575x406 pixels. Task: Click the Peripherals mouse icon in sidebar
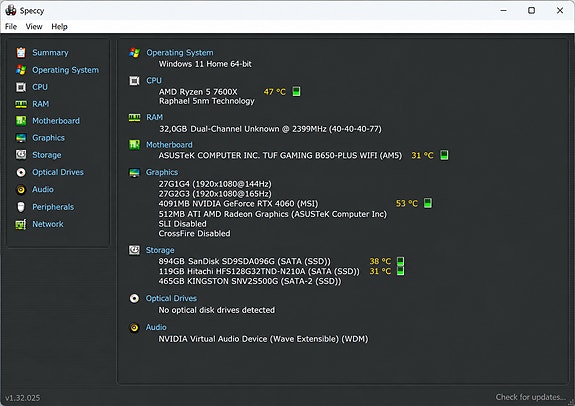click(x=21, y=207)
